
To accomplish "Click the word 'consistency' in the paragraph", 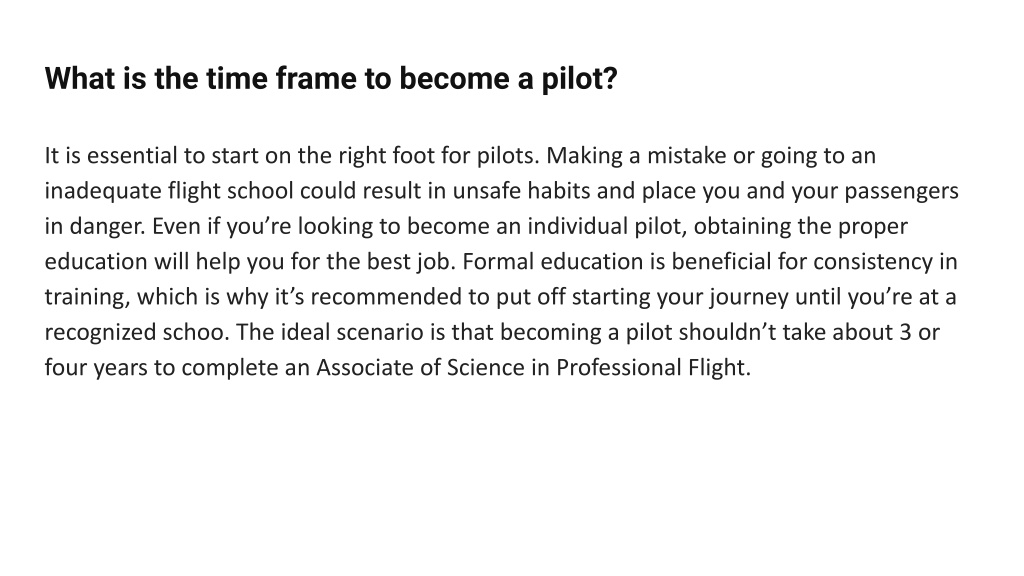I will [x=873, y=263].
